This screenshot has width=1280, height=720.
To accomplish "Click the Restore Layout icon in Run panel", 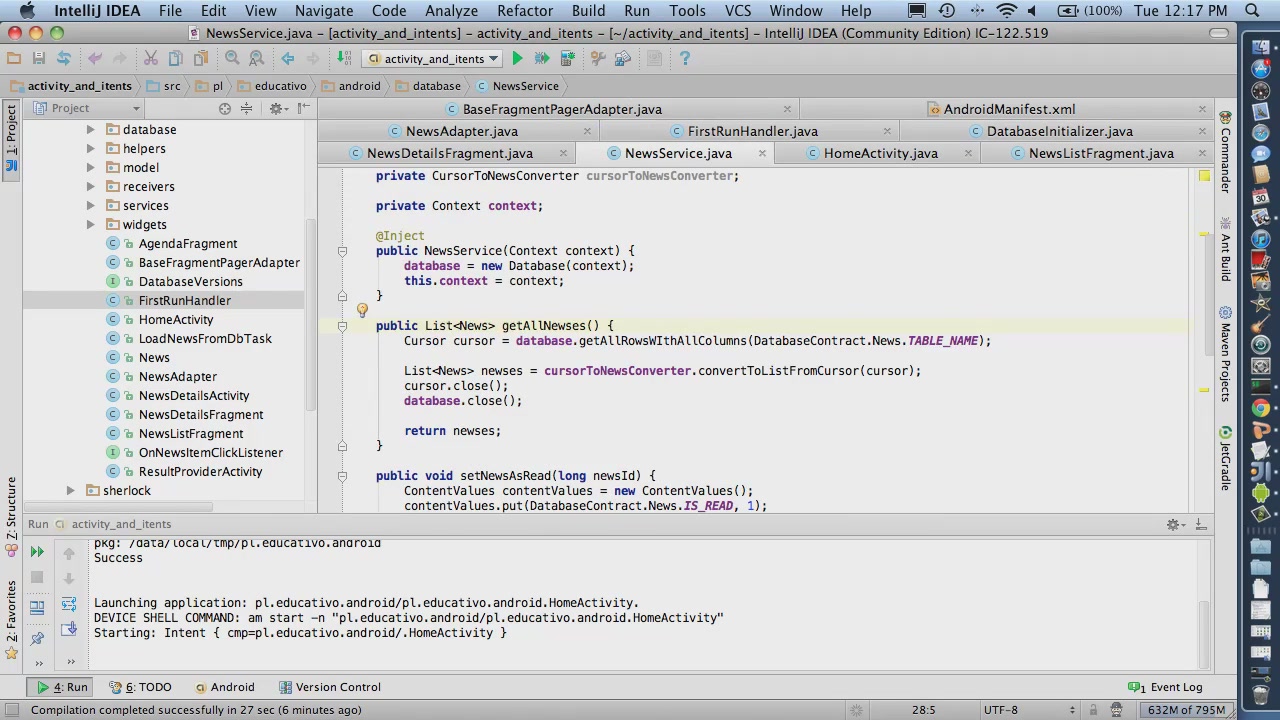I will tap(37, 606).
